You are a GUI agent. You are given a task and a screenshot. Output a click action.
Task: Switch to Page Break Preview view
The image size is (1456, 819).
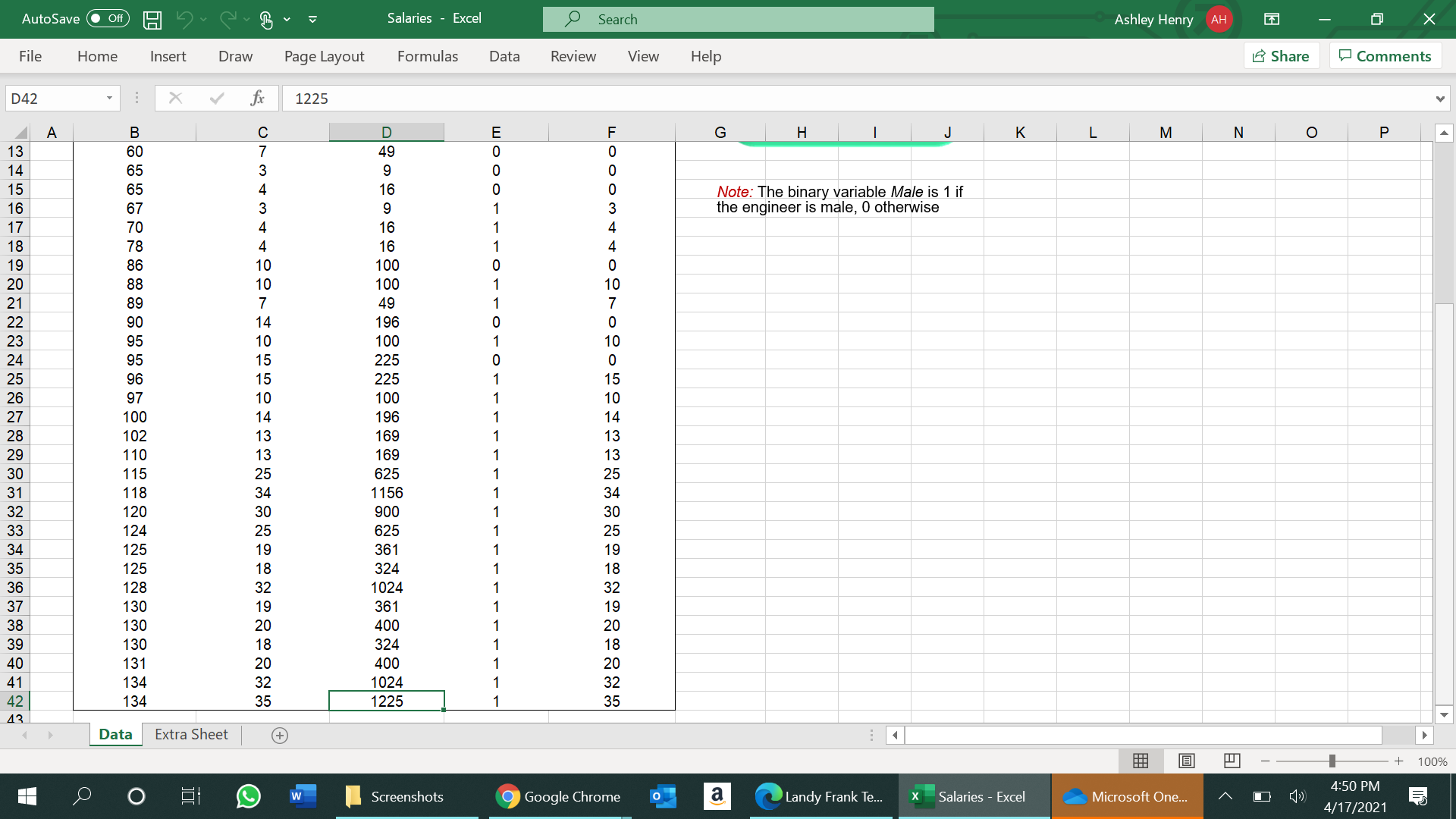(1232, 761)
